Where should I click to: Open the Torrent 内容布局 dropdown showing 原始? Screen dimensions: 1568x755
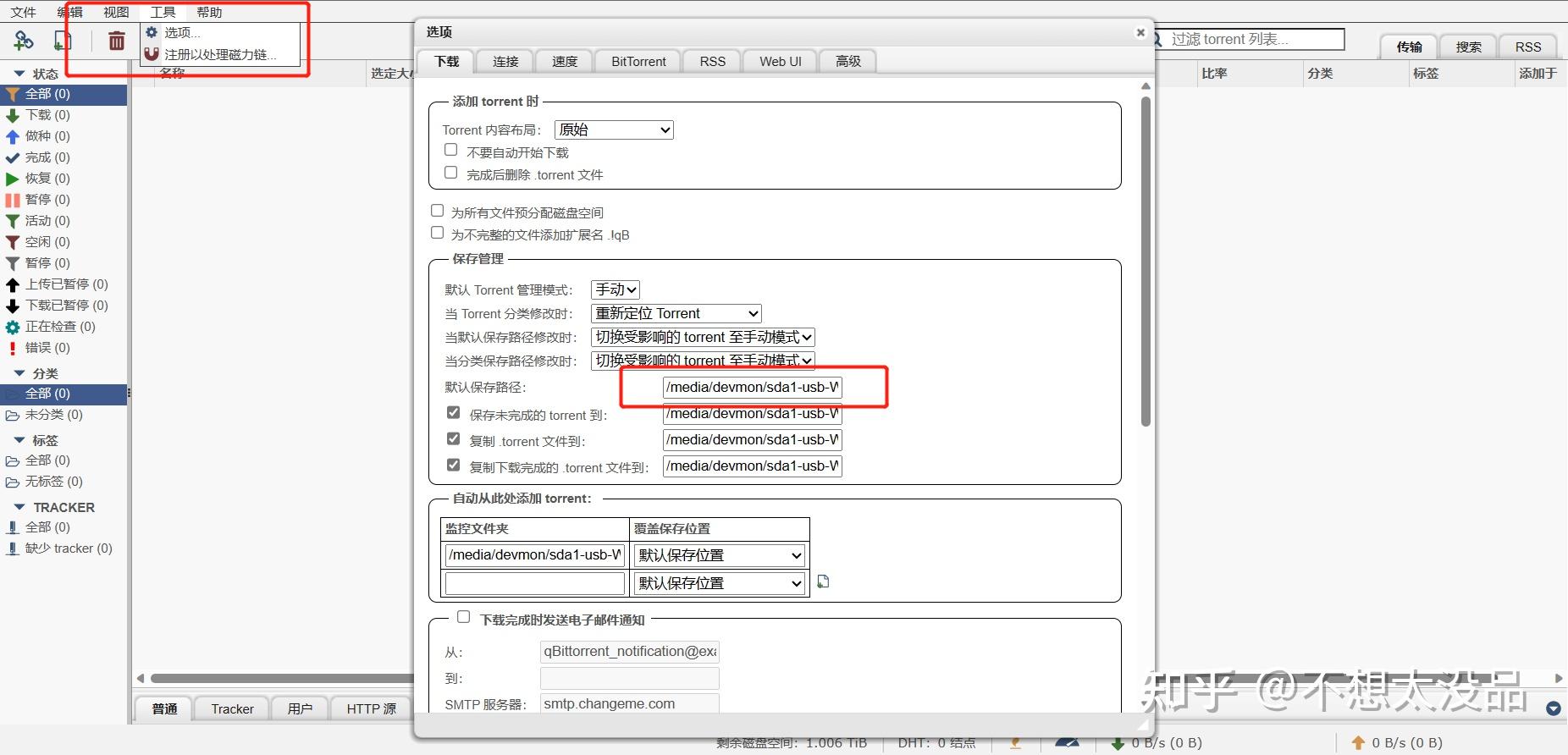[x=614, y=130]
